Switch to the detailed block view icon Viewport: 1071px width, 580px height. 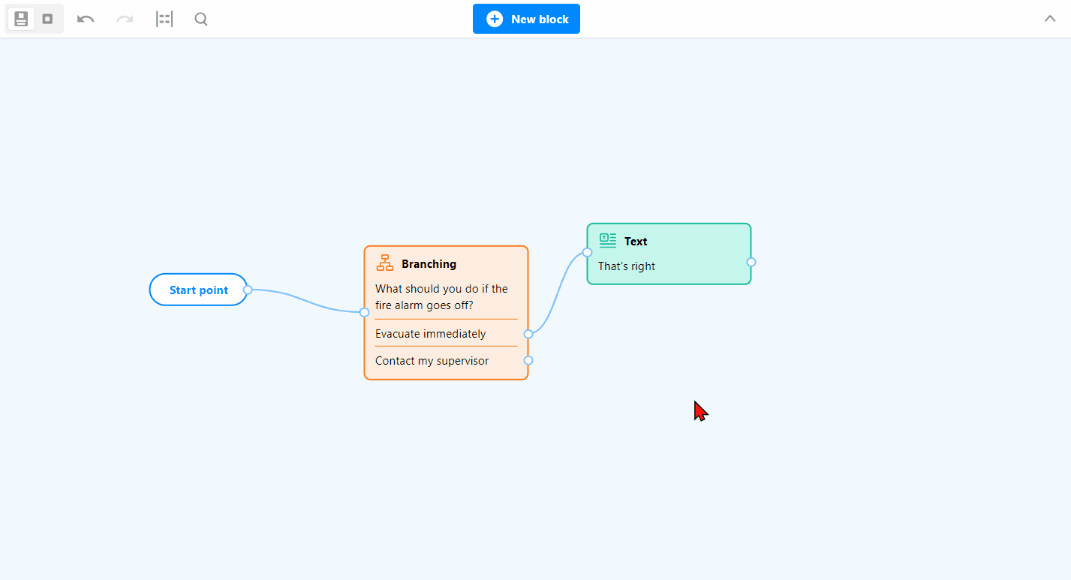[21, 19]
